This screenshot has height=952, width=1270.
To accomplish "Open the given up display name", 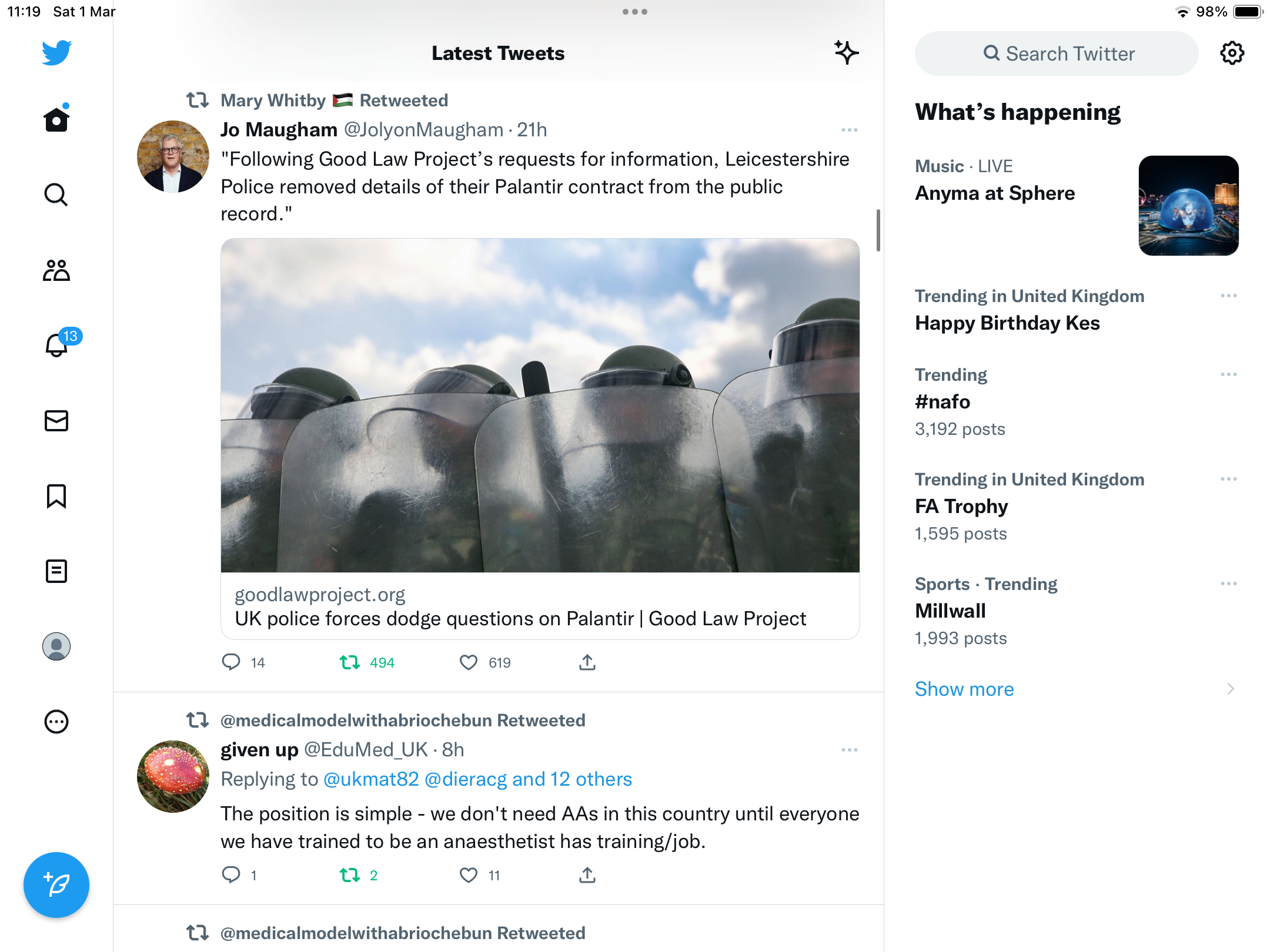I will pos(259,750).
